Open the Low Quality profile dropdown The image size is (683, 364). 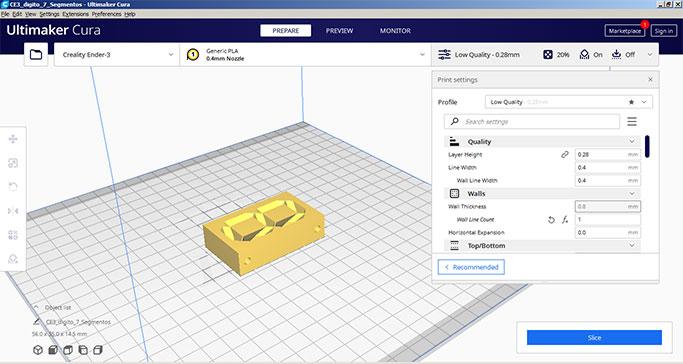(x=569, y=102)
